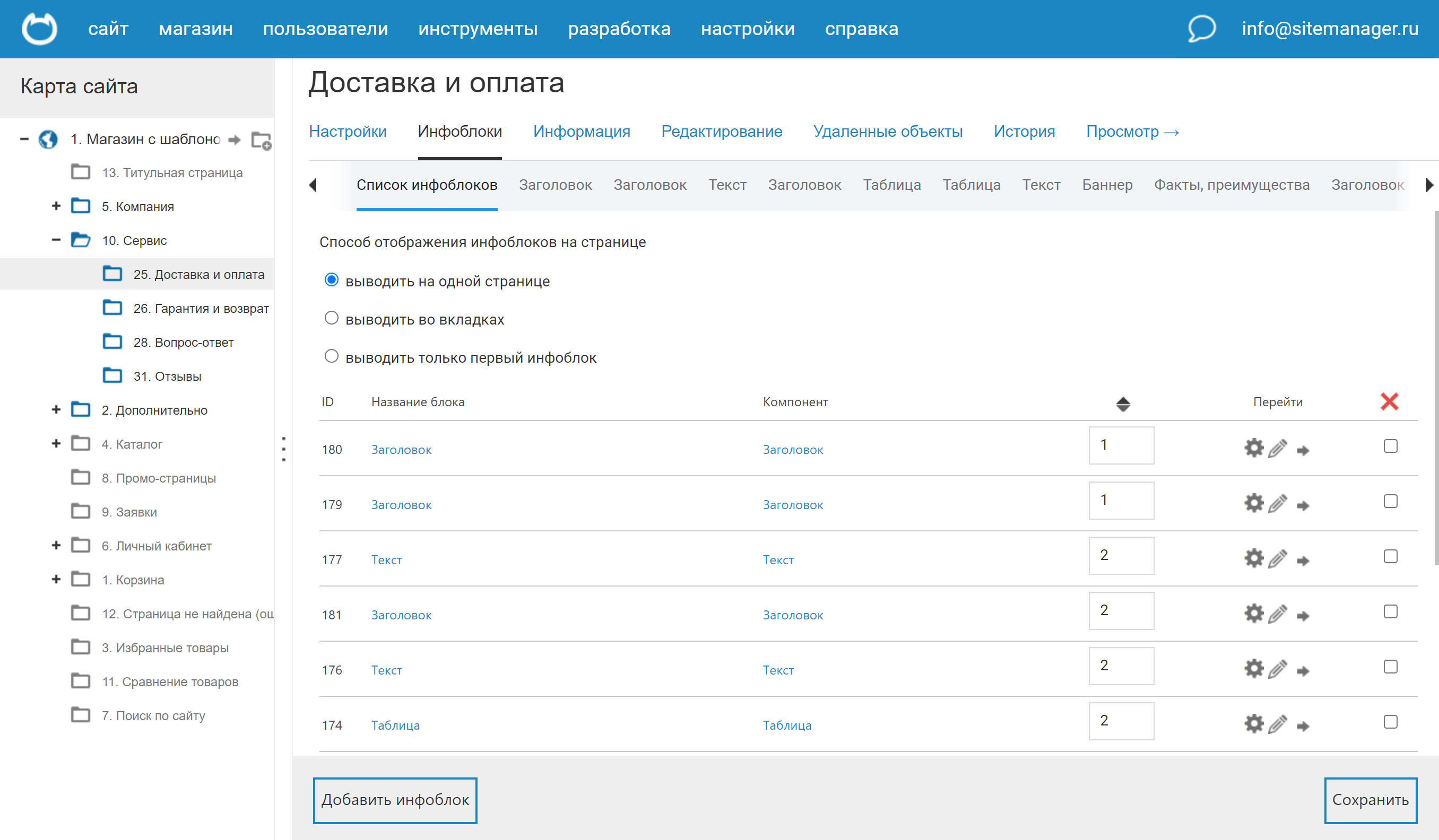Switch to the Информация tab

[x=582, y=132]
